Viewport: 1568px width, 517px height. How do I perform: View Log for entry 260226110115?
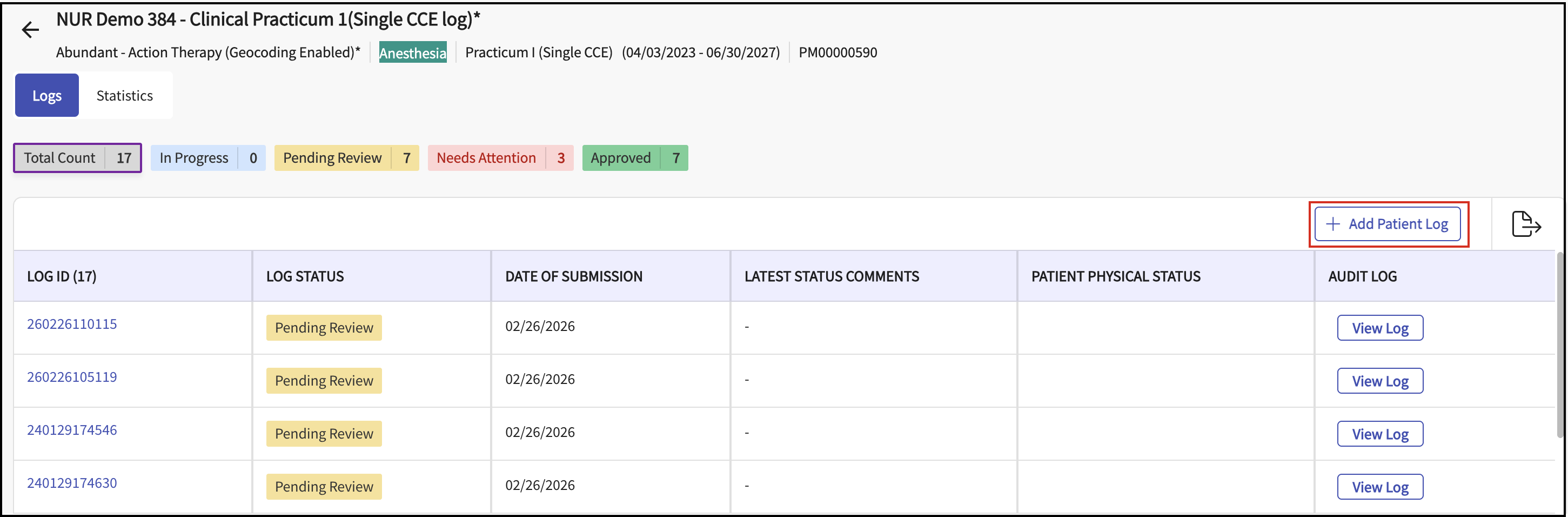click(x=1379, y=328)
